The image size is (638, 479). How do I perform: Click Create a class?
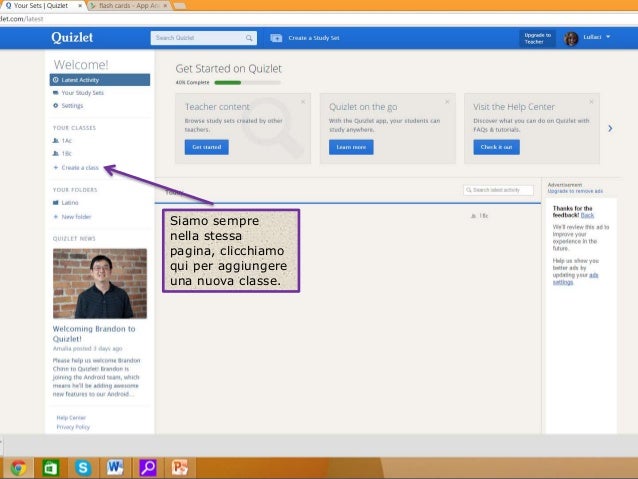coord(80,167)
